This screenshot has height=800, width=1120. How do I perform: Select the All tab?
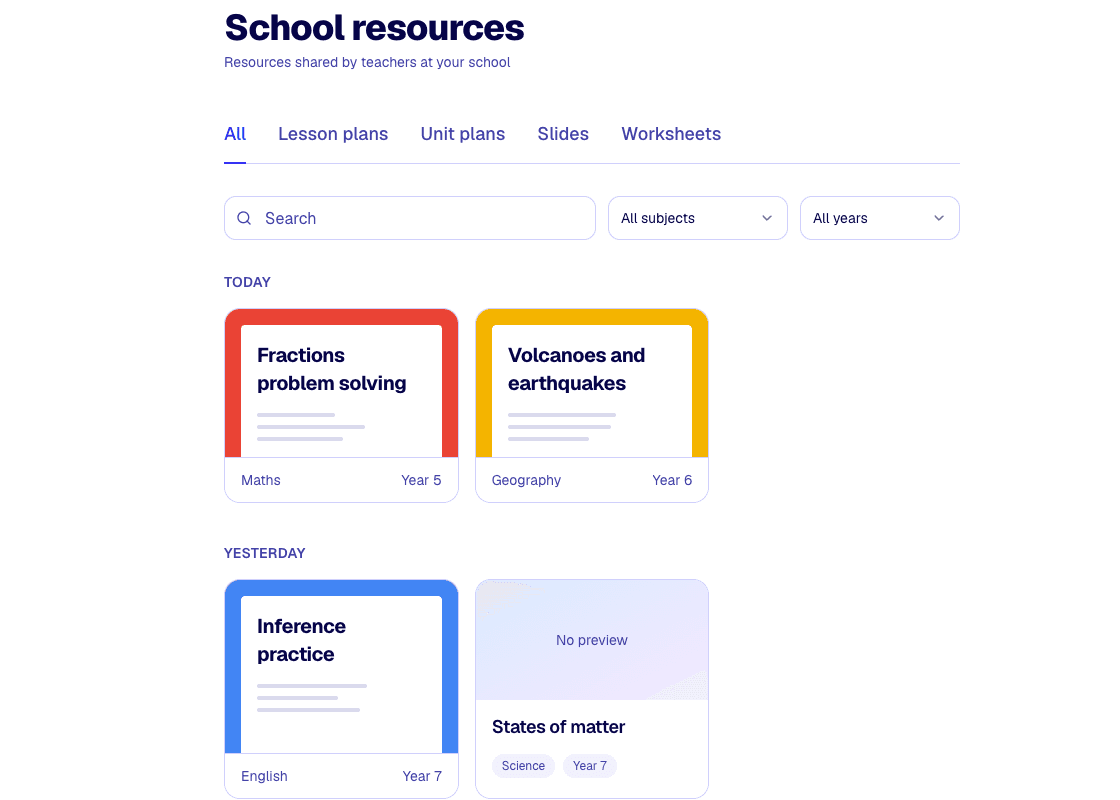coord(235,134)
